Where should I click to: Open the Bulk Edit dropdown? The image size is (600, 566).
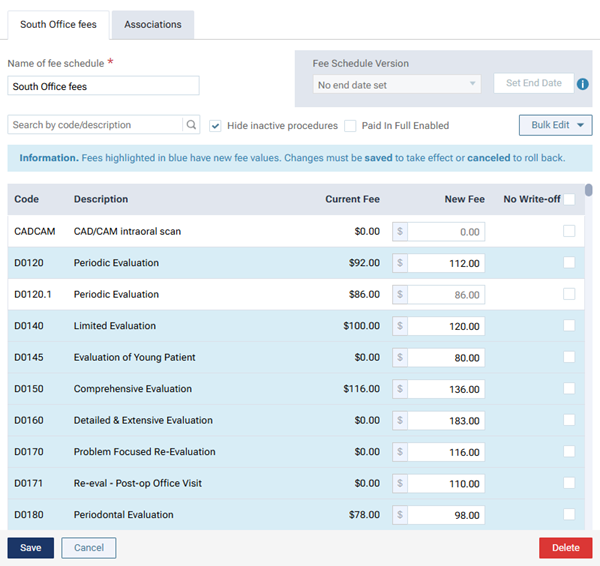tap(556, 125)
